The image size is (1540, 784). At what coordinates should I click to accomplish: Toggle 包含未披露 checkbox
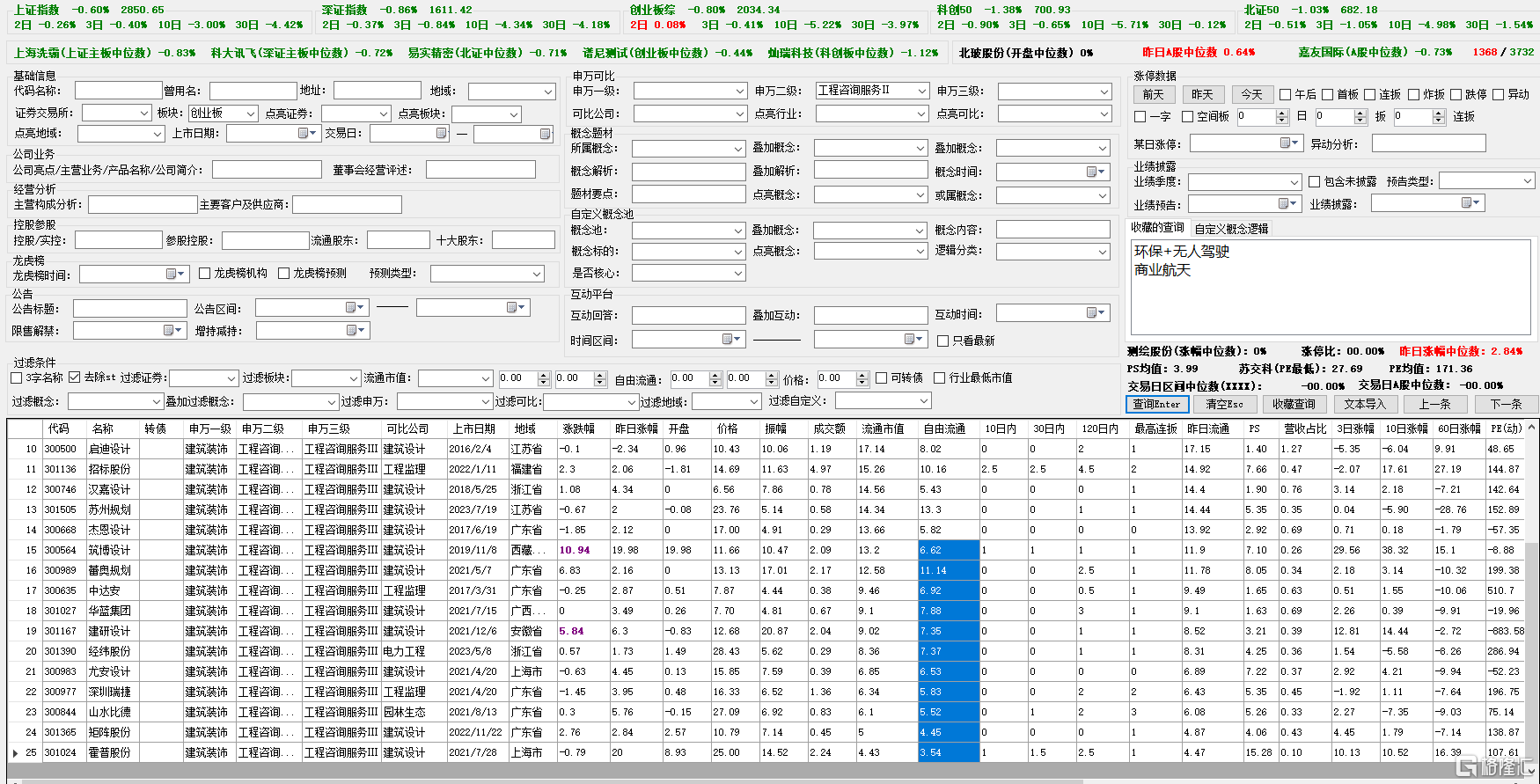(x=1315, y=181)
